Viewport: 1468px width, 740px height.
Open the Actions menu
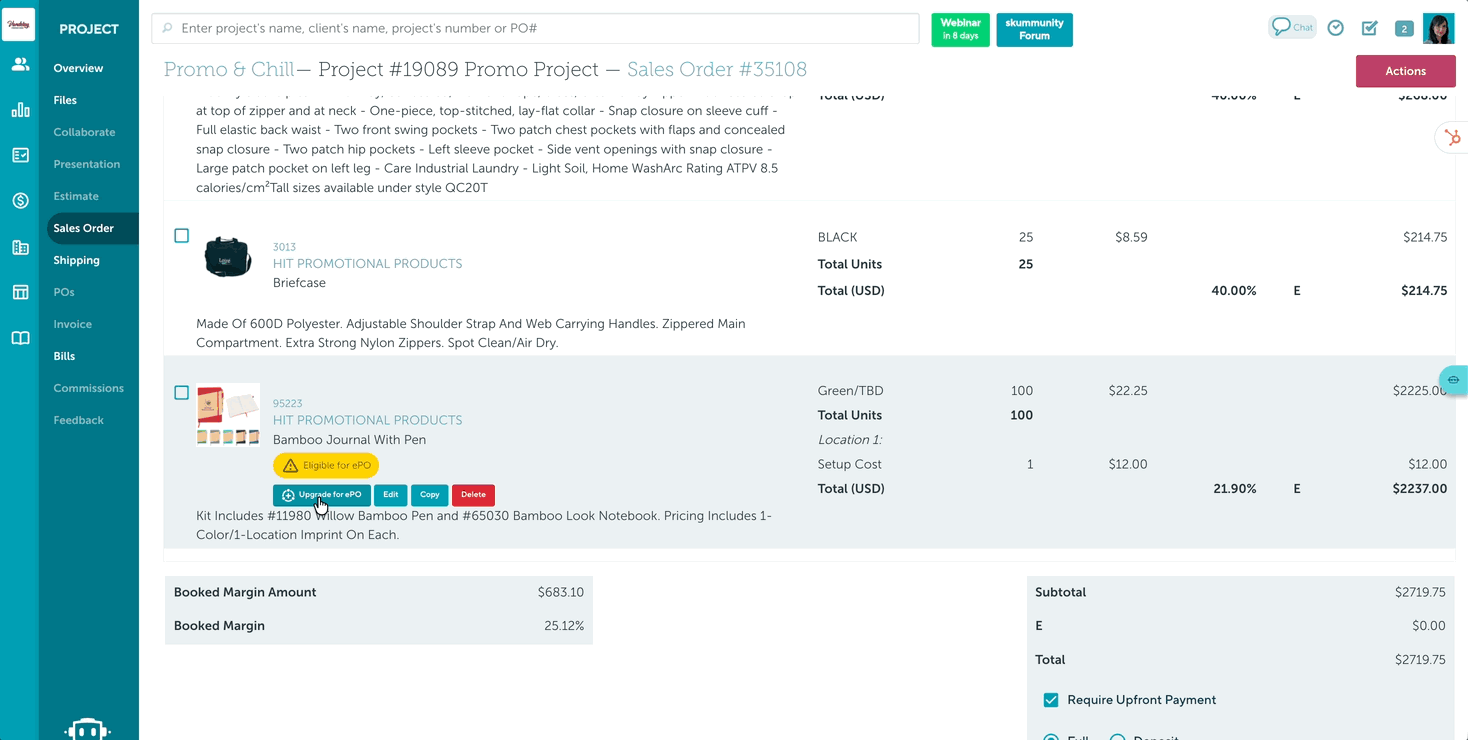[1405, 71]
